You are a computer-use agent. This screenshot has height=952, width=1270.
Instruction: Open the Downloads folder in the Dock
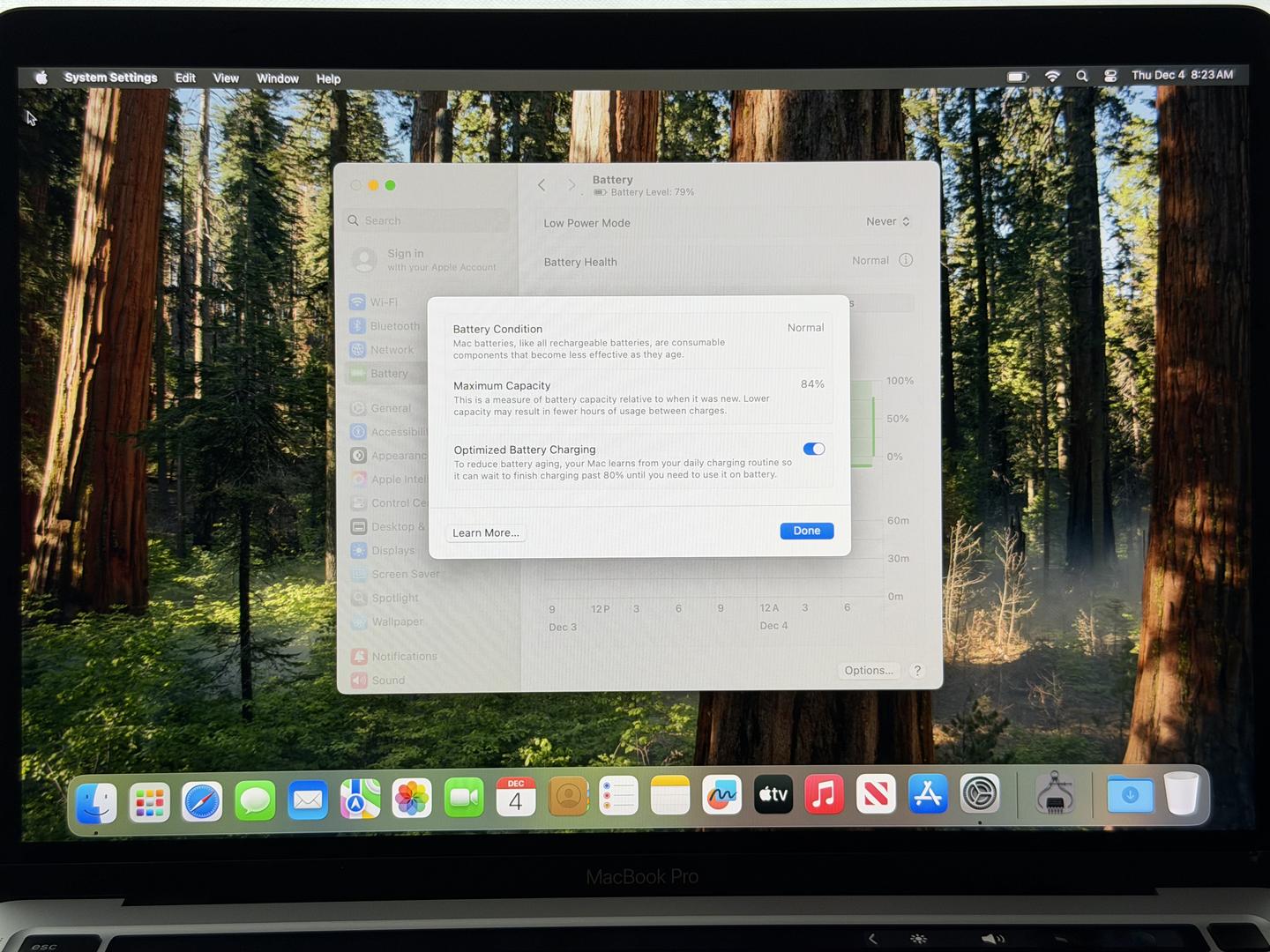[x=1130, y=794]
